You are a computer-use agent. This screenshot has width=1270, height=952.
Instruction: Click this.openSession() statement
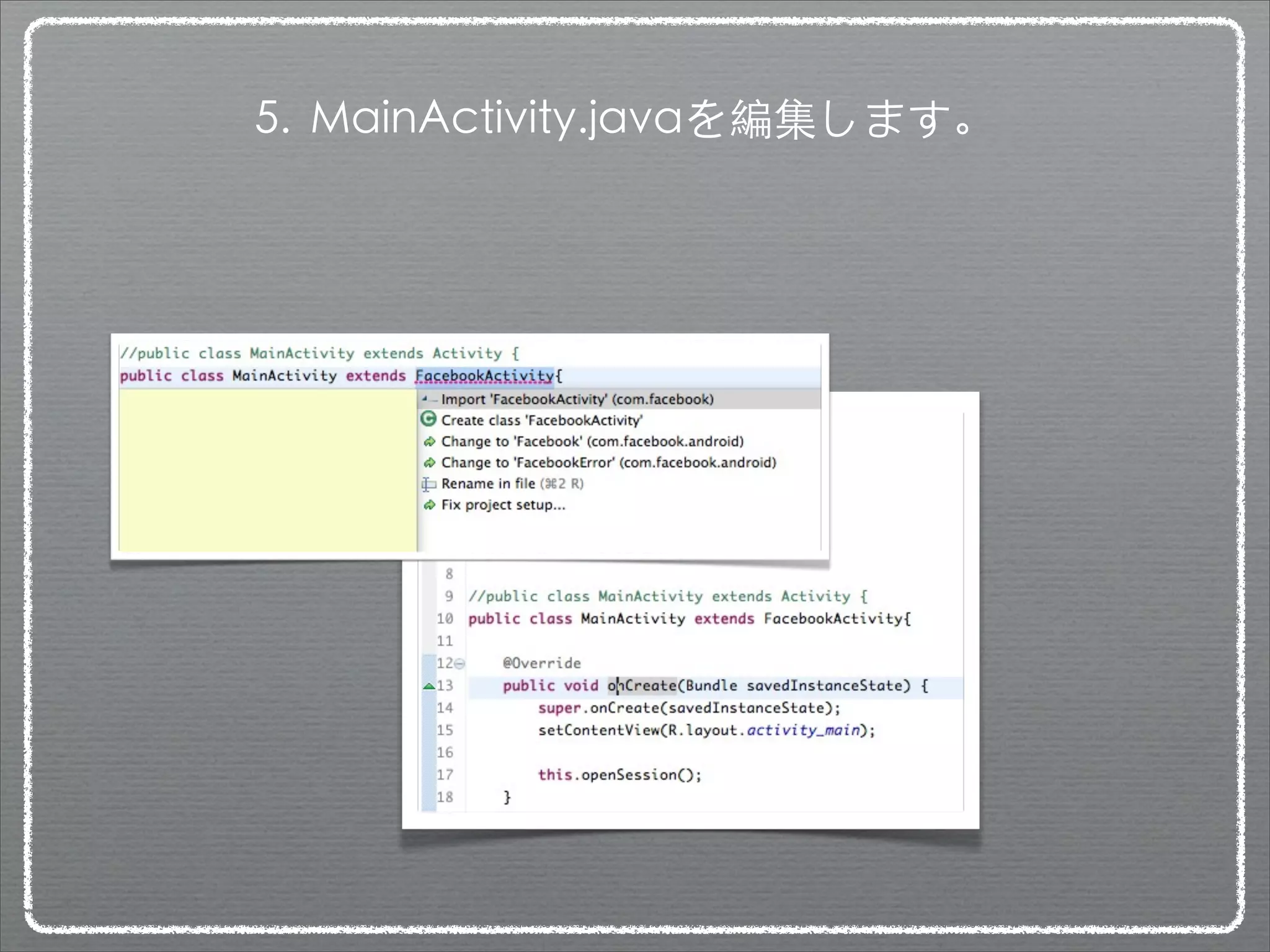(619, 775)
